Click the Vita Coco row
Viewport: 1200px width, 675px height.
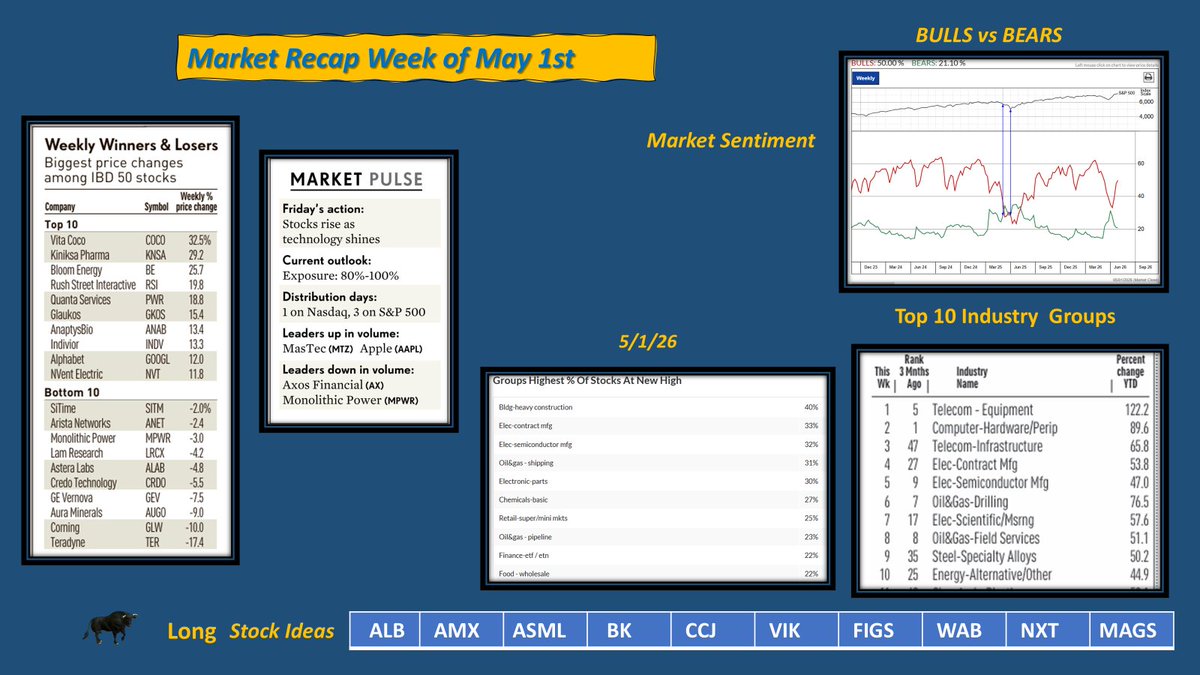[129, 241]
